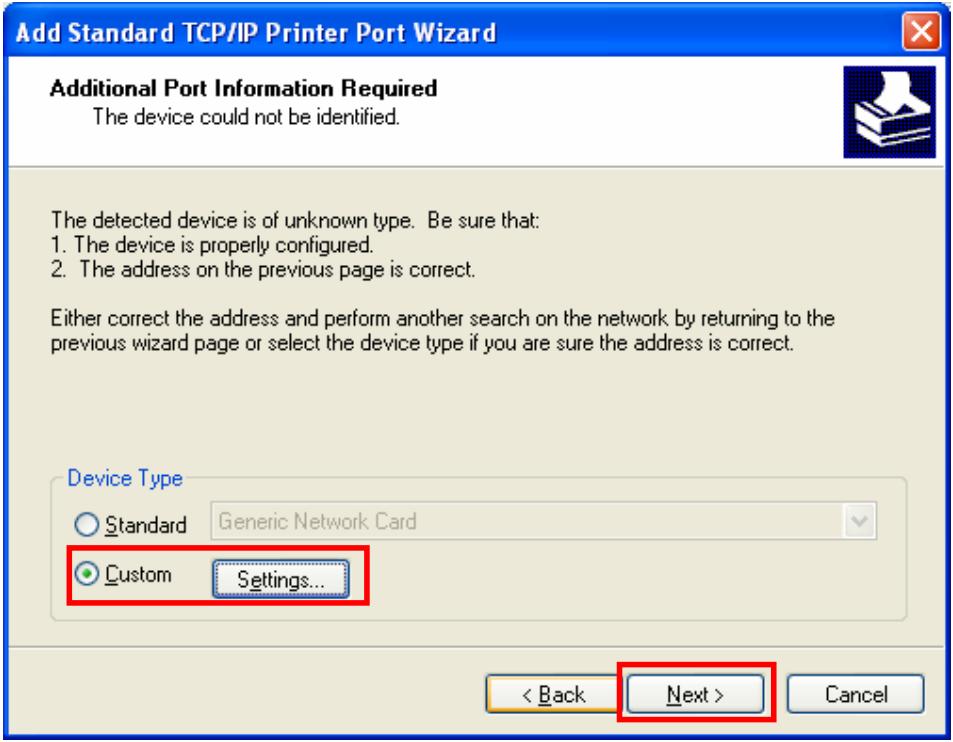
Task: Open the custom port Settings... dialog
Action: point(281,579)
